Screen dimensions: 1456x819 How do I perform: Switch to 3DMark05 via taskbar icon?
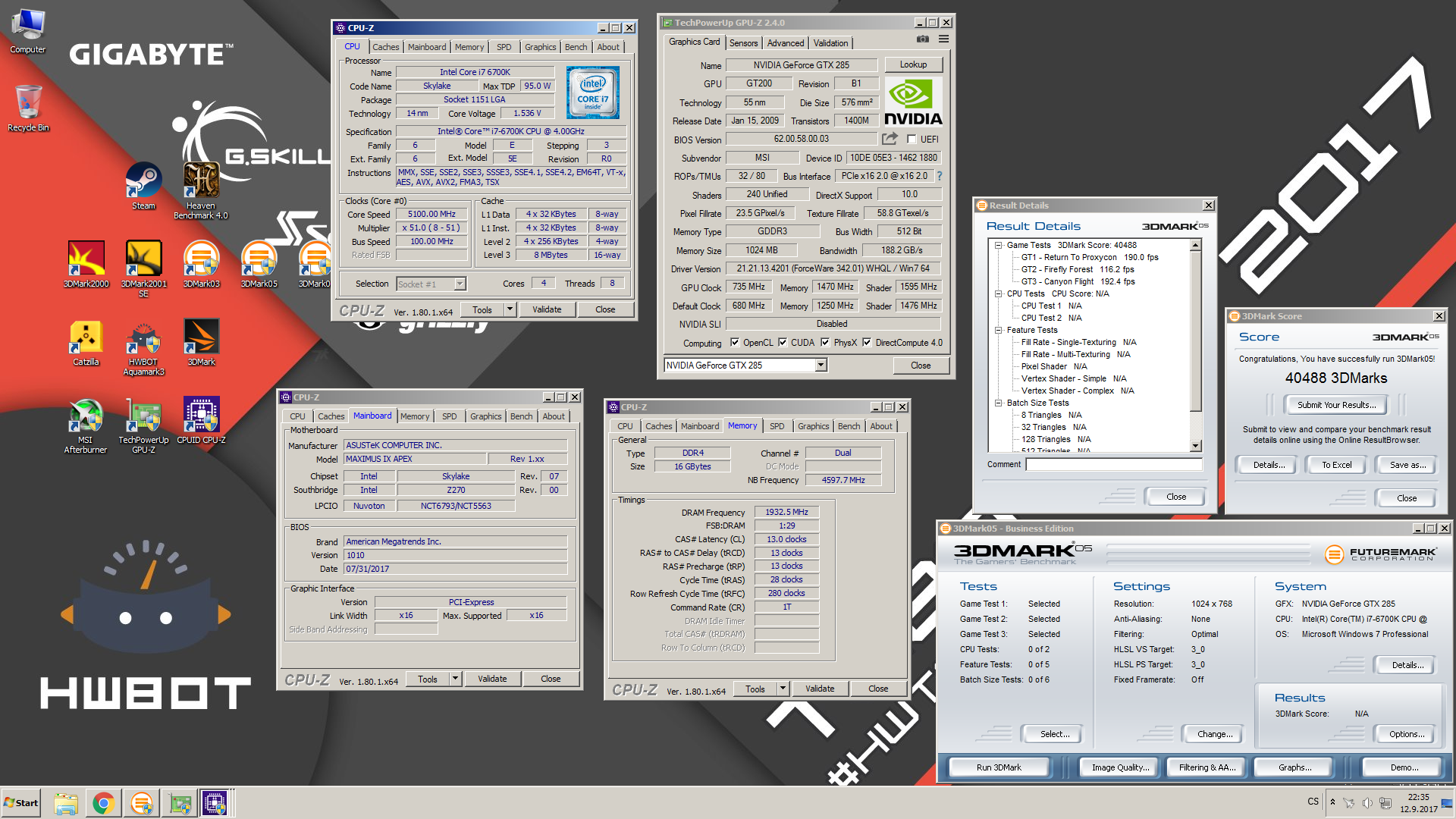tap(141, 803)
